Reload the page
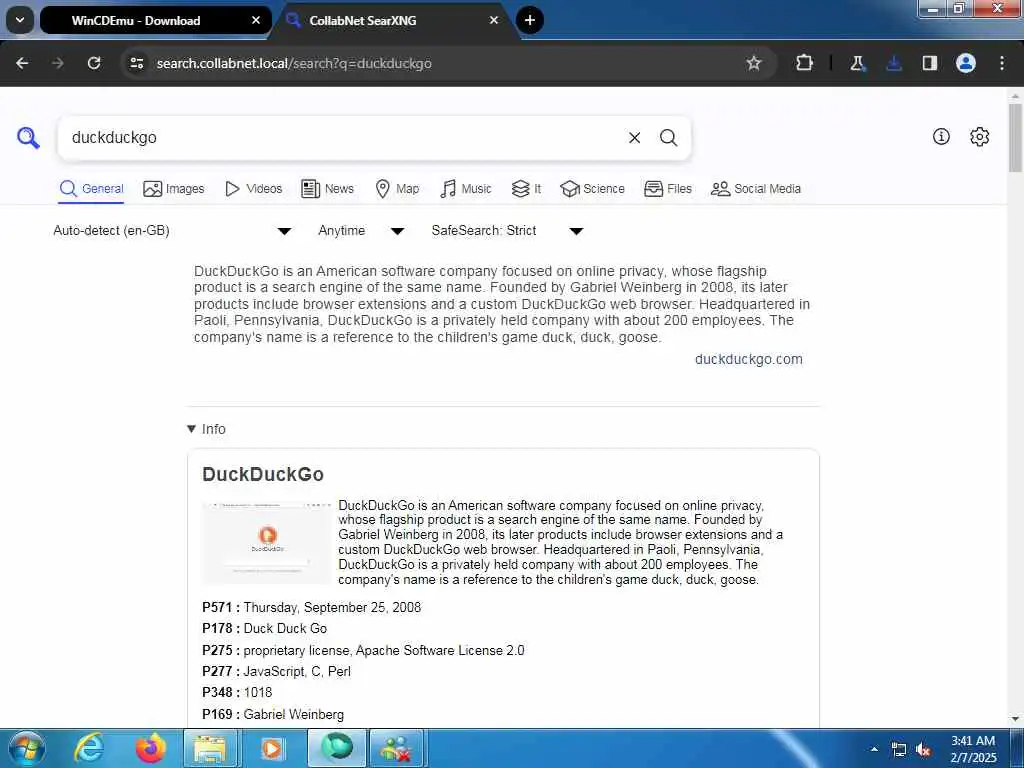1024x768 pixels. click(x=94, y=63)
